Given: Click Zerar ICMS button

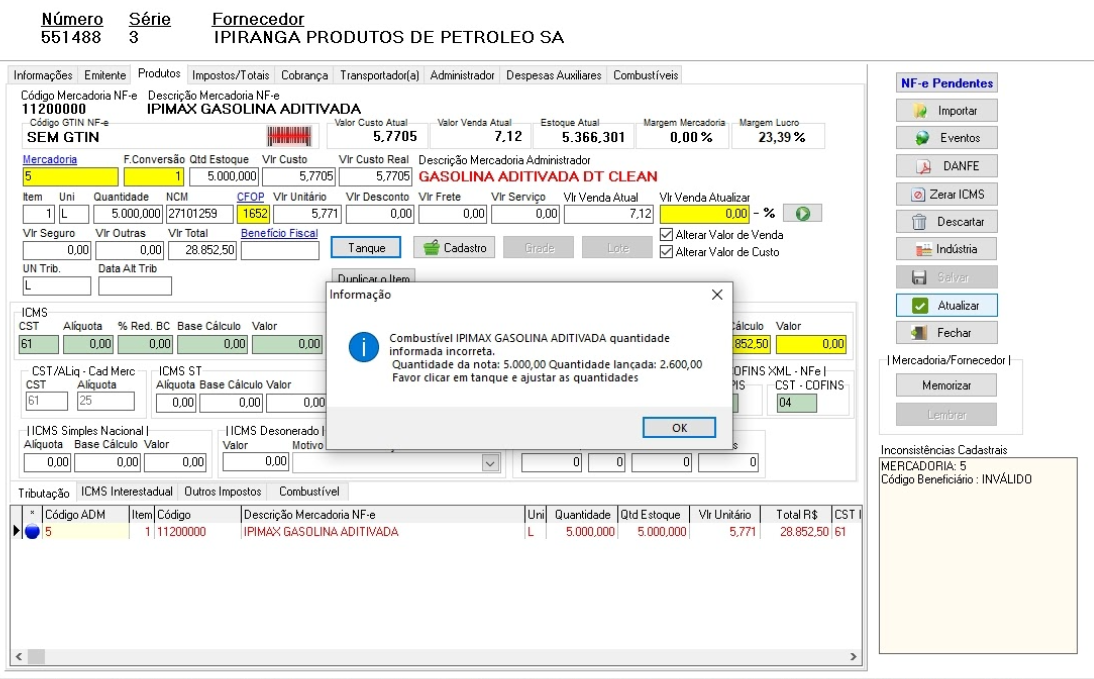Looking at the screenshot, I should pyautogui.click(x=947, y=194).
